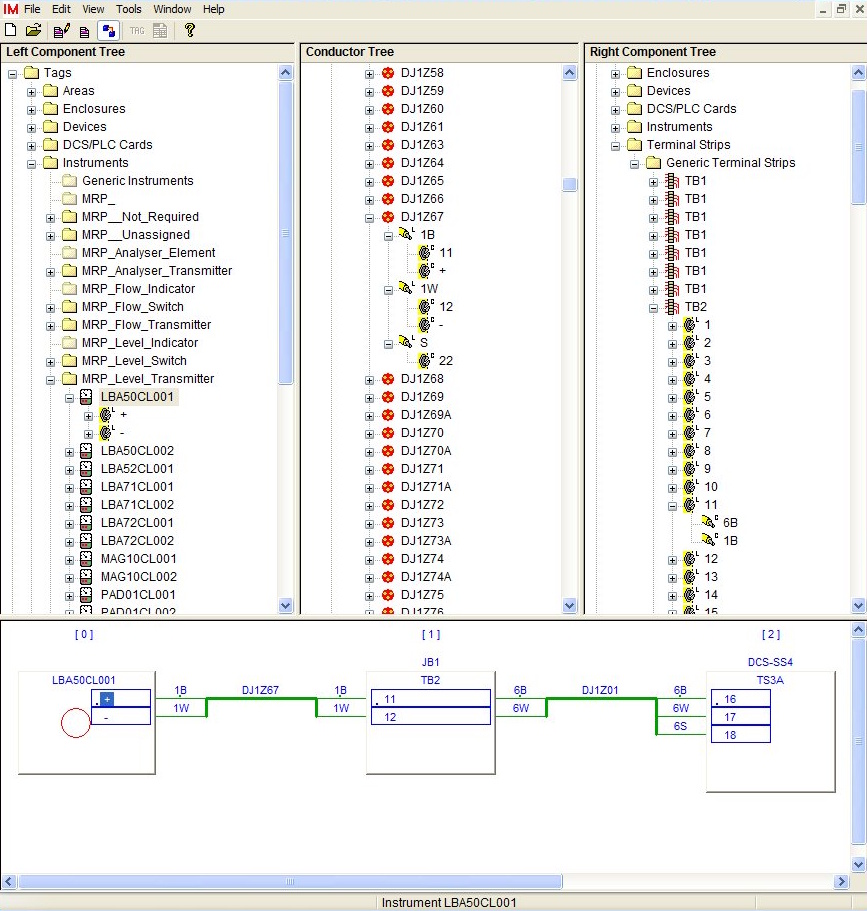
Task: Click the DCS/PLC Cards folder in right tree
Action: coord(692,109)
